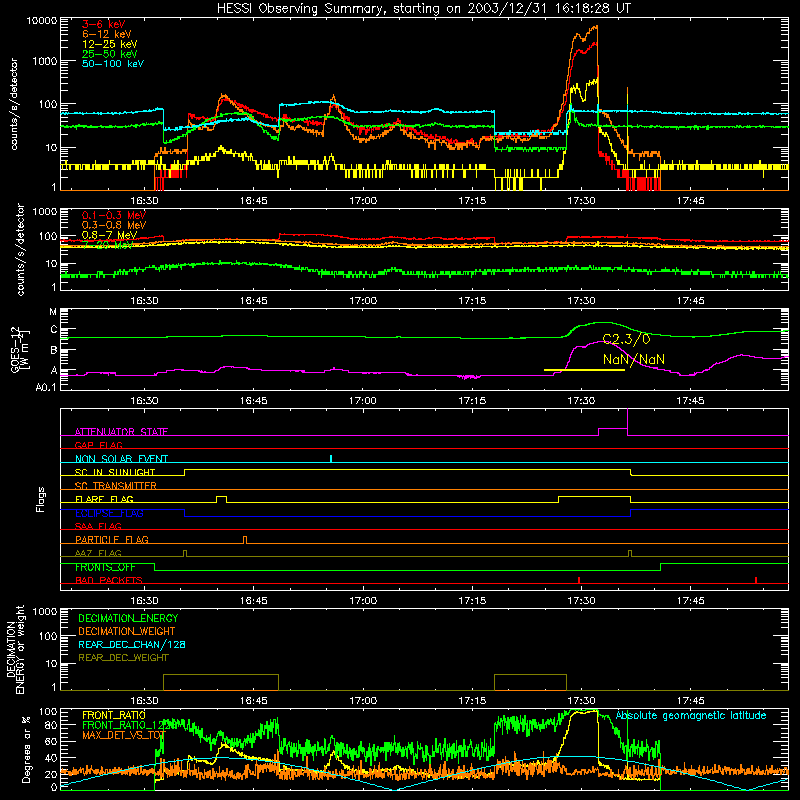This screenshot has width=800, height=800.
Task: Select the 0.1-0.3 MeV legend label
Action: 114,215
